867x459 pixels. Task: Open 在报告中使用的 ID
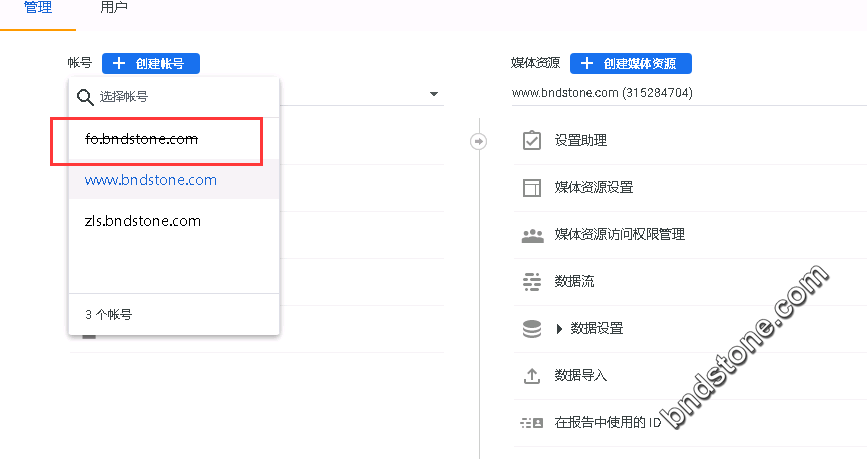608,423
